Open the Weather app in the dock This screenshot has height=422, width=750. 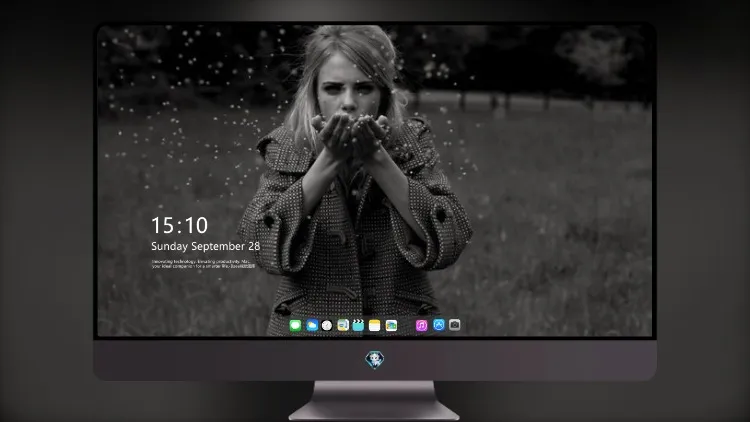(x=312, y=326)
